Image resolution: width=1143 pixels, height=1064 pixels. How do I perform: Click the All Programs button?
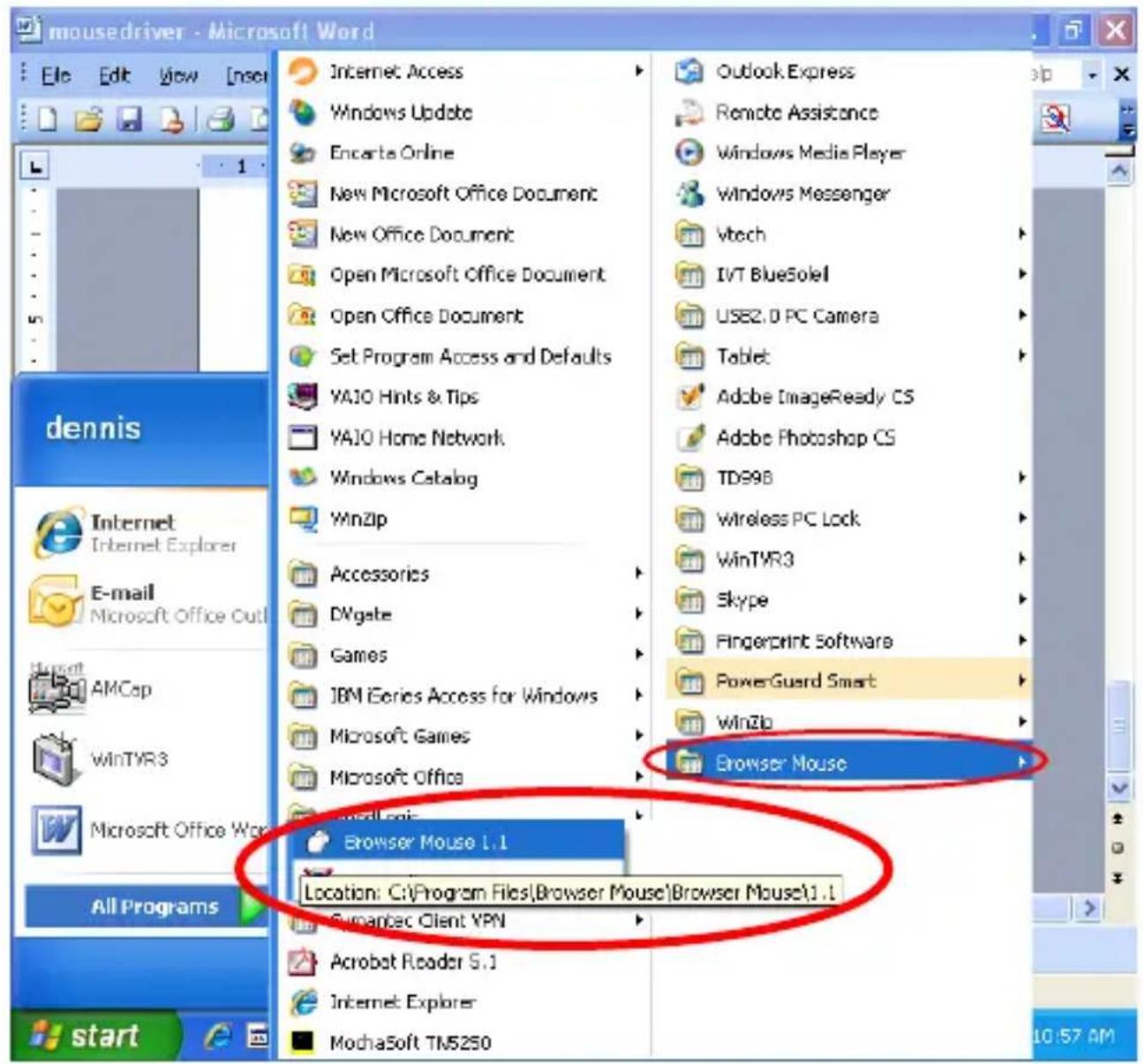146,906
